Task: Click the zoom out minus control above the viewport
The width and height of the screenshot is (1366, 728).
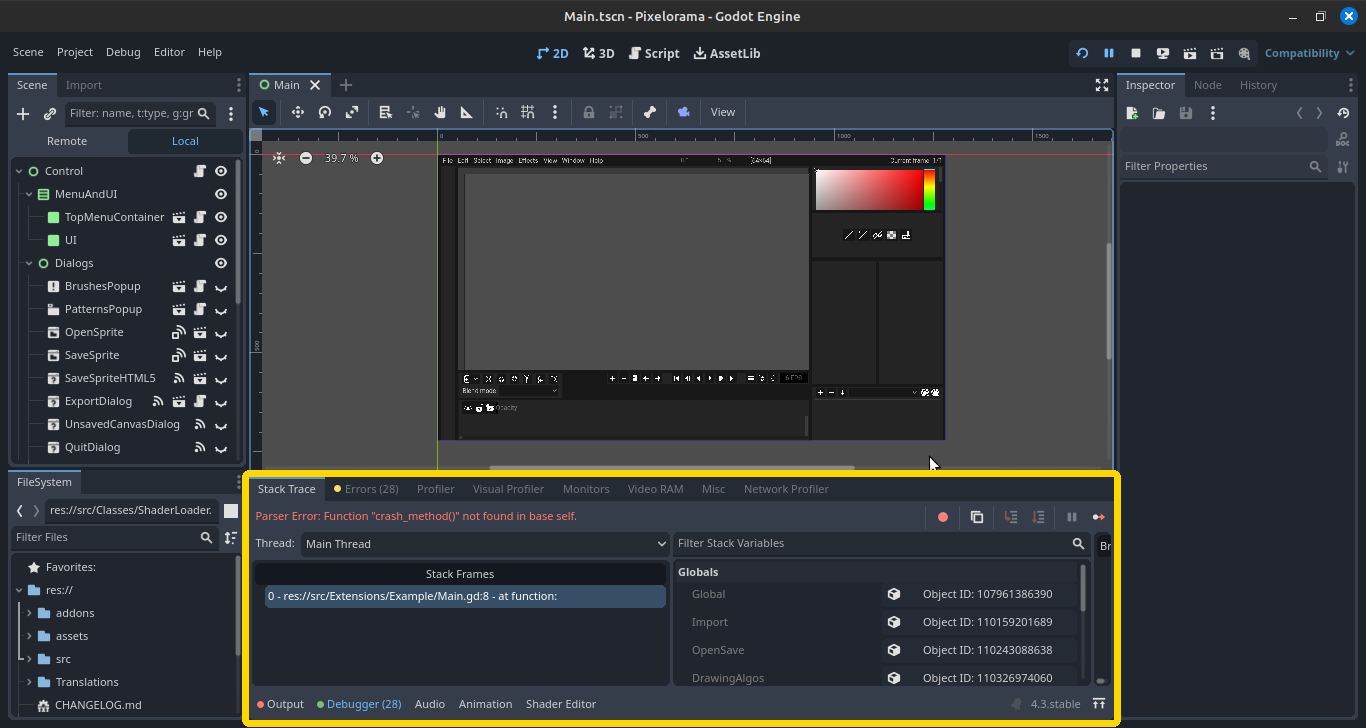Action: click(306, 158)
